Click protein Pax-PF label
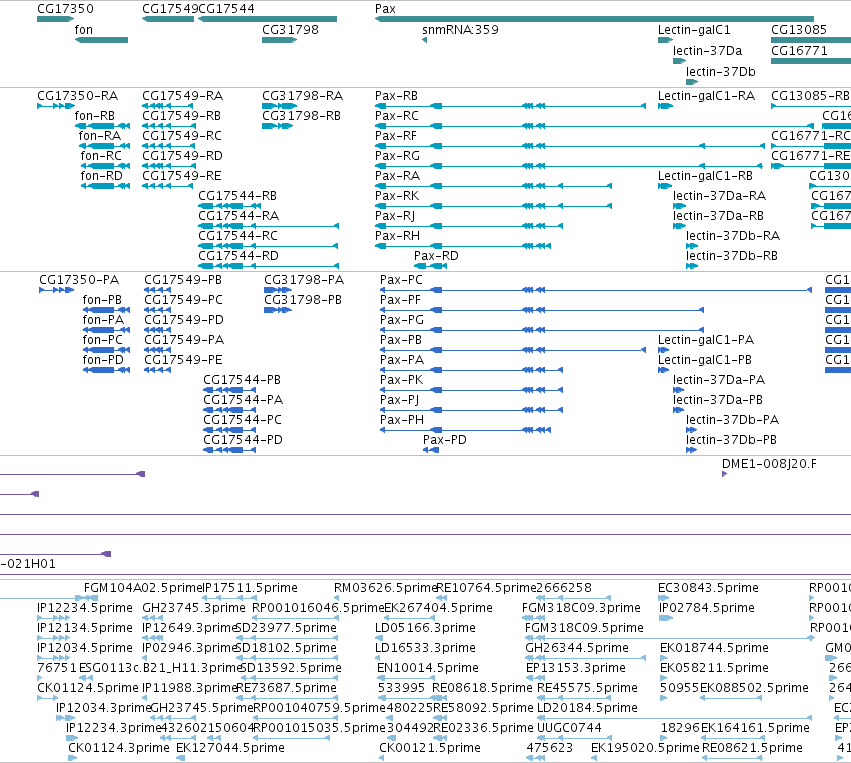 tap(400, 300)
